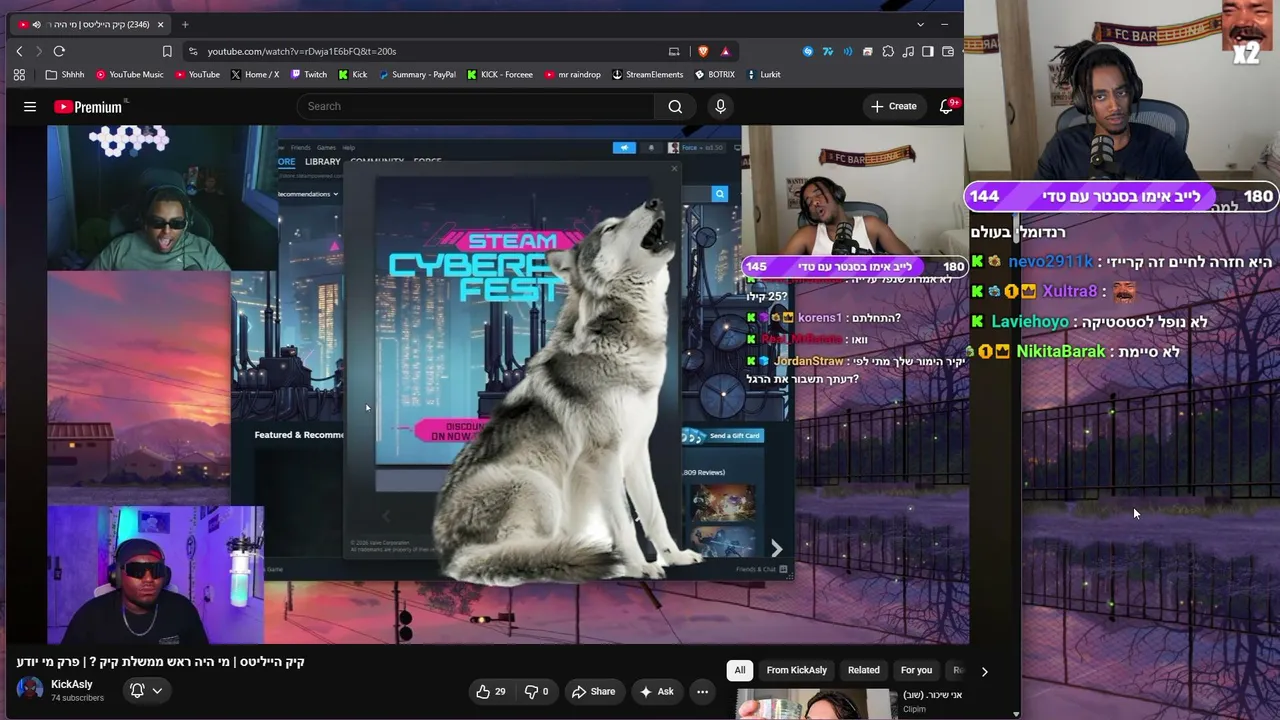Like the video with thumbs up
Image resolution: width=1280 pixels, height=720 pixels.
click(x=491, y=691)
